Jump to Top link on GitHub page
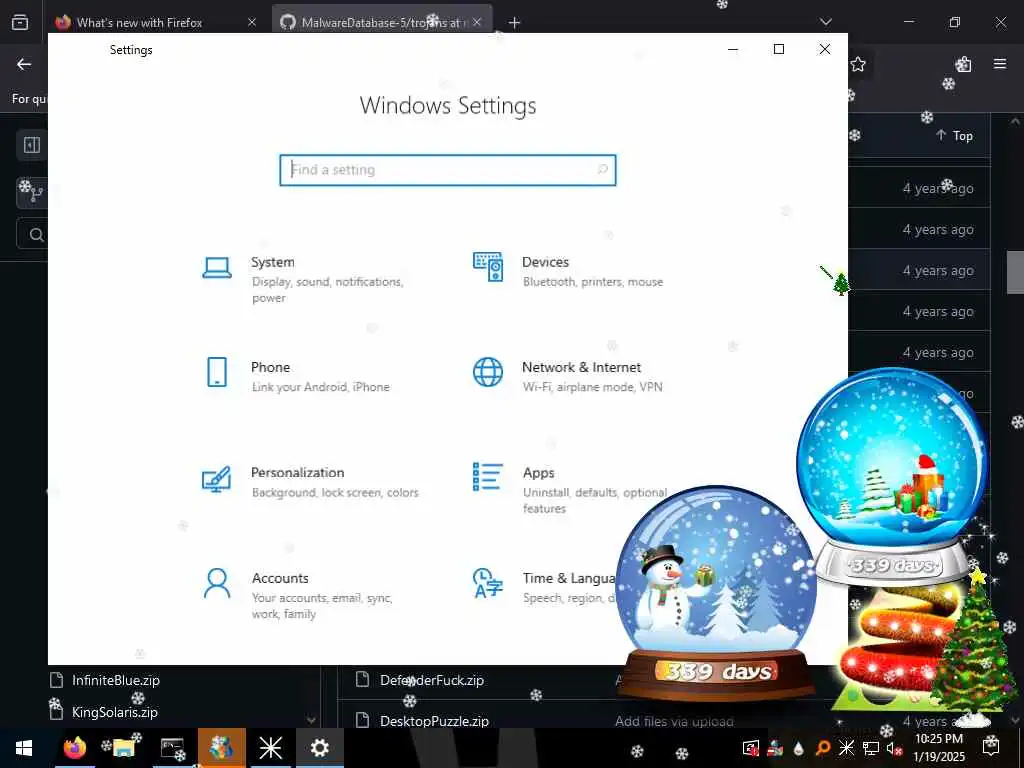Viewport: 1024px width, 768px height. tap(954, 136)
